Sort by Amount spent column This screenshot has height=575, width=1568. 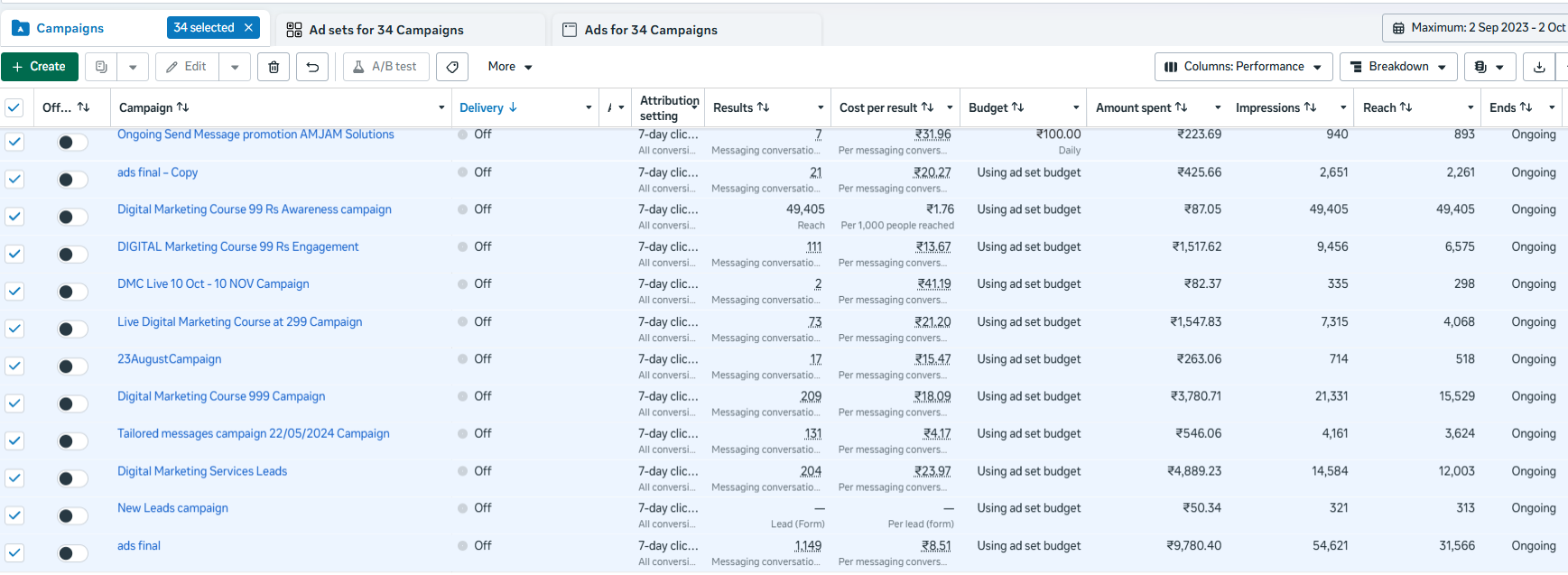coord(1141,107)
